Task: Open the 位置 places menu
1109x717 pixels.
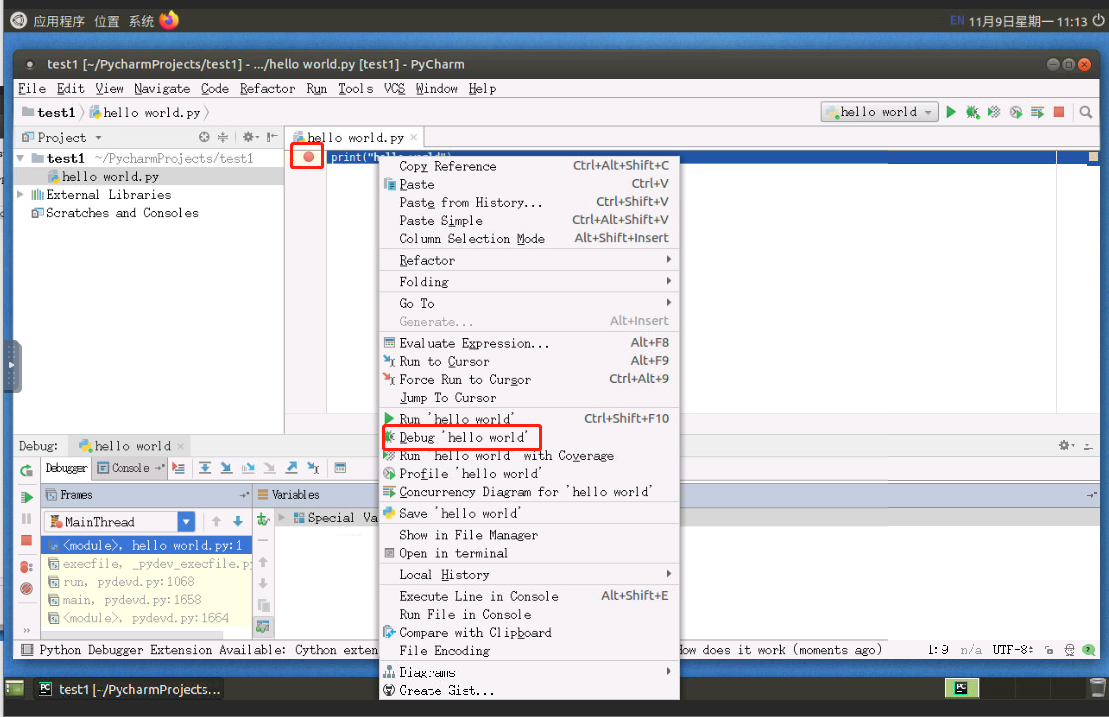Action: click(x=107, y=21)
